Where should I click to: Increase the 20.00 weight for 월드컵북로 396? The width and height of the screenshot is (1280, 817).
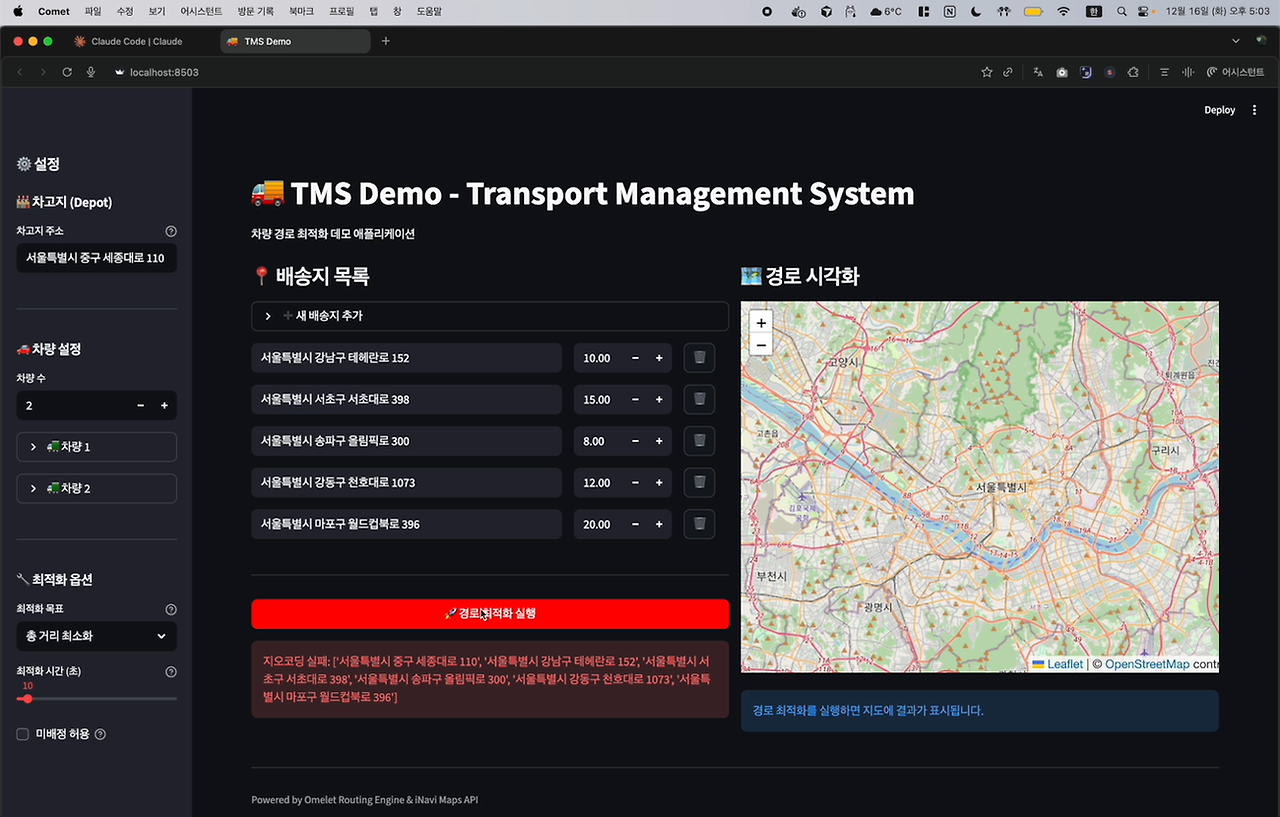click(x=659, y=524)
